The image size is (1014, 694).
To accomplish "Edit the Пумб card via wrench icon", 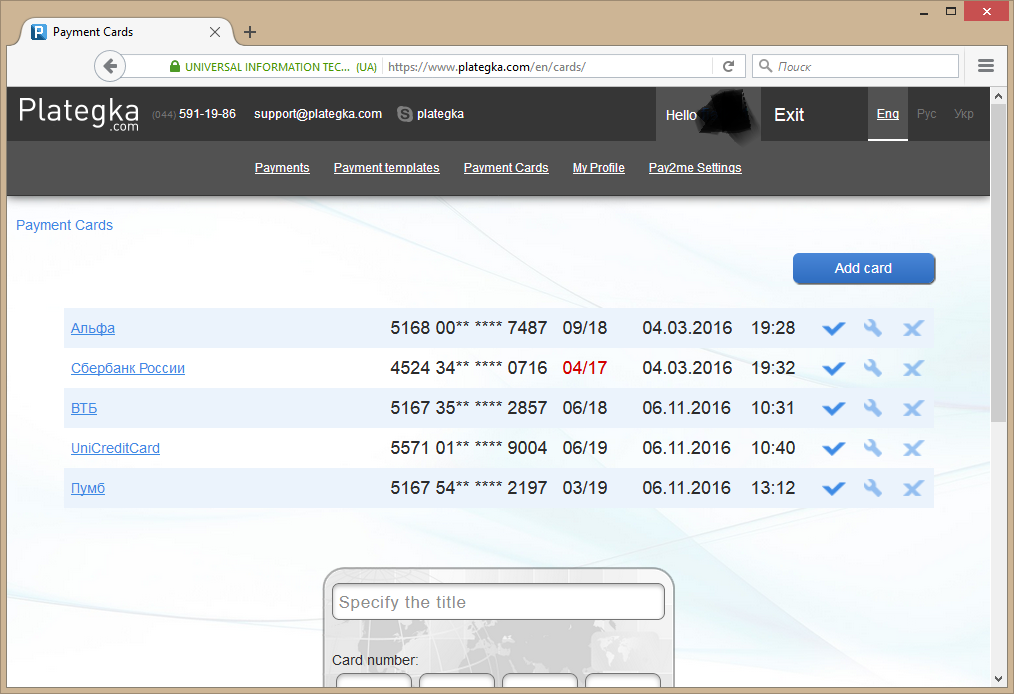I will (x=873, y=488).
